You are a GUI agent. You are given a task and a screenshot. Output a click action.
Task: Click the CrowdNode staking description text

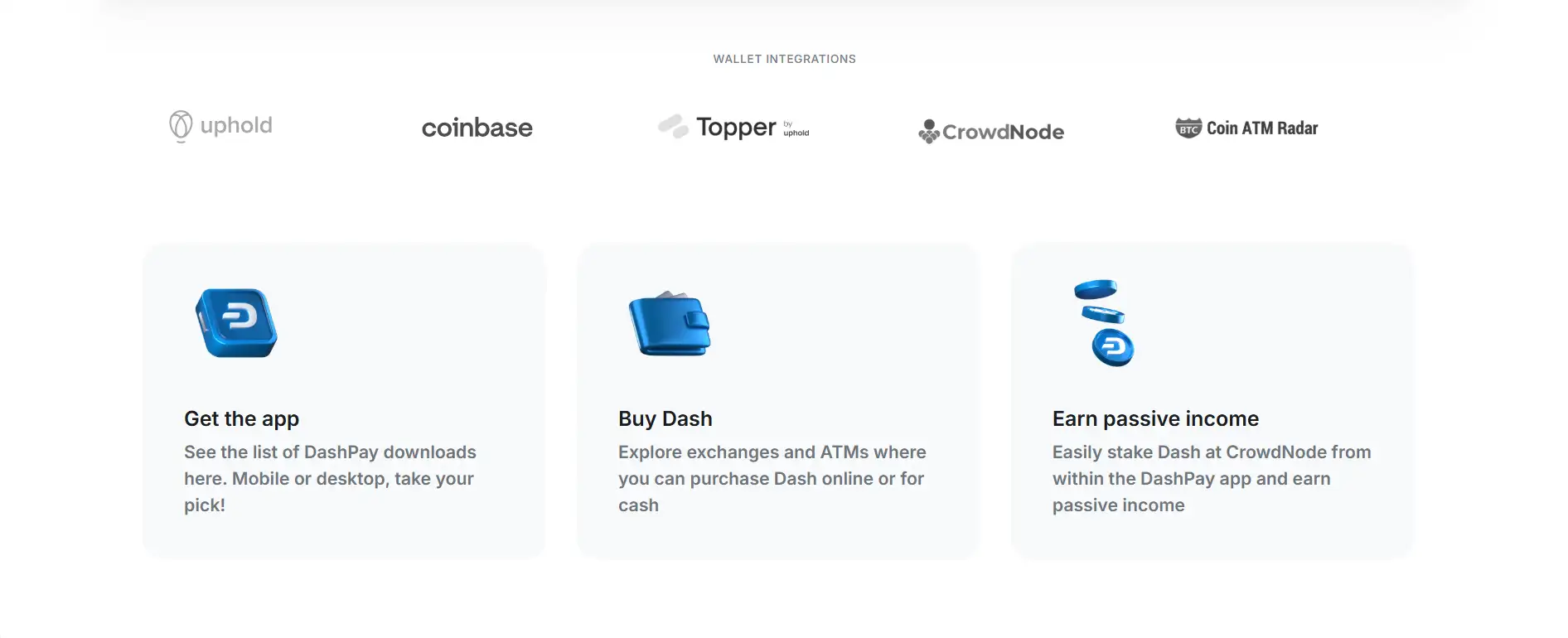(1211, 478)
